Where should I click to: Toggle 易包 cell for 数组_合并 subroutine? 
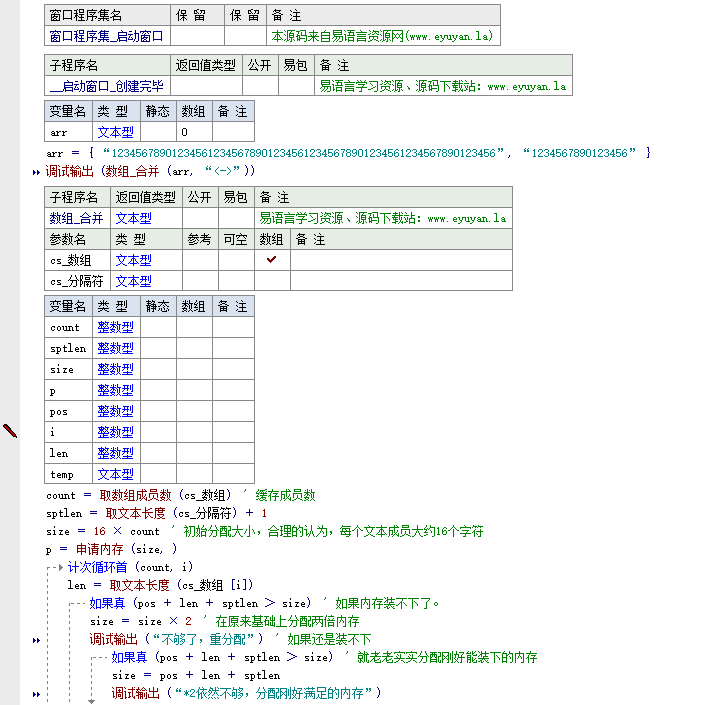[236, 218]
